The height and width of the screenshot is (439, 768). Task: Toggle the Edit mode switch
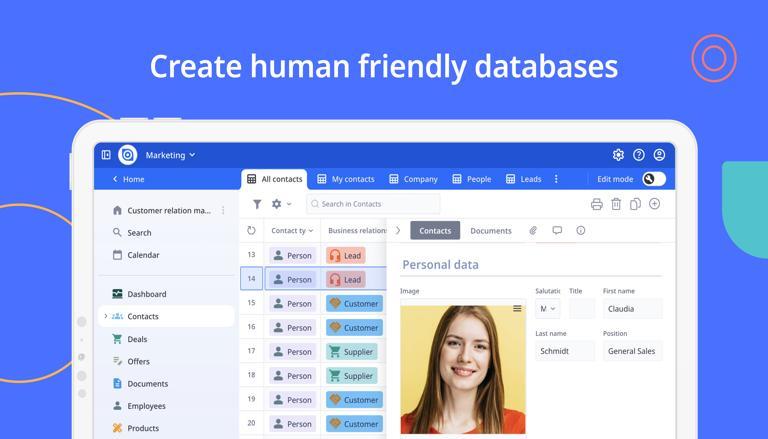coord(654,179)
